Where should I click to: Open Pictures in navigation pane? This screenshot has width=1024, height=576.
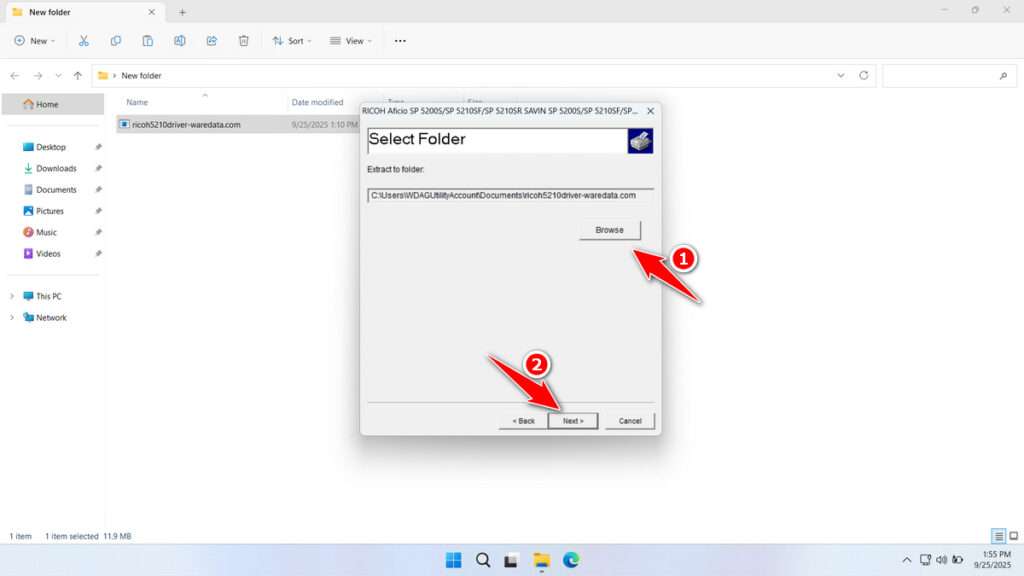click(x=50, y=211)
